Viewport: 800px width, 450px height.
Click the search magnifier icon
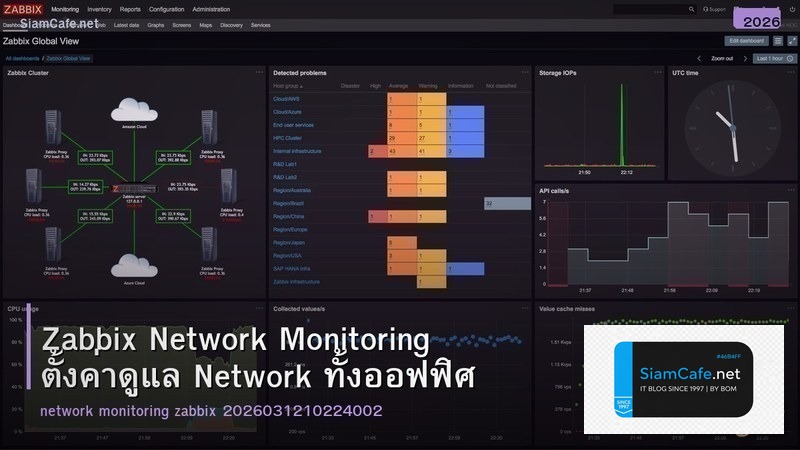coord(691,9)
